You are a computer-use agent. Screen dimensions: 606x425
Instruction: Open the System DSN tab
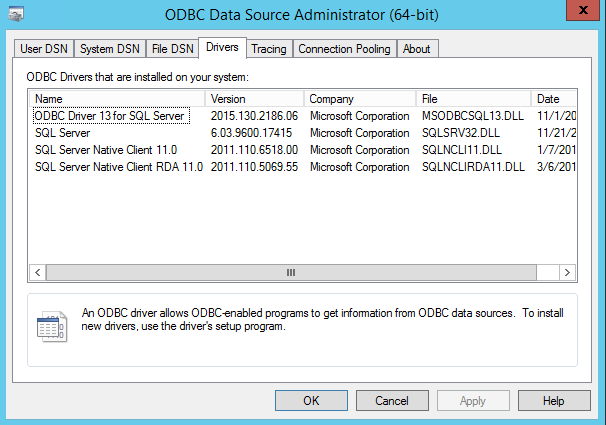pos(110,49)
